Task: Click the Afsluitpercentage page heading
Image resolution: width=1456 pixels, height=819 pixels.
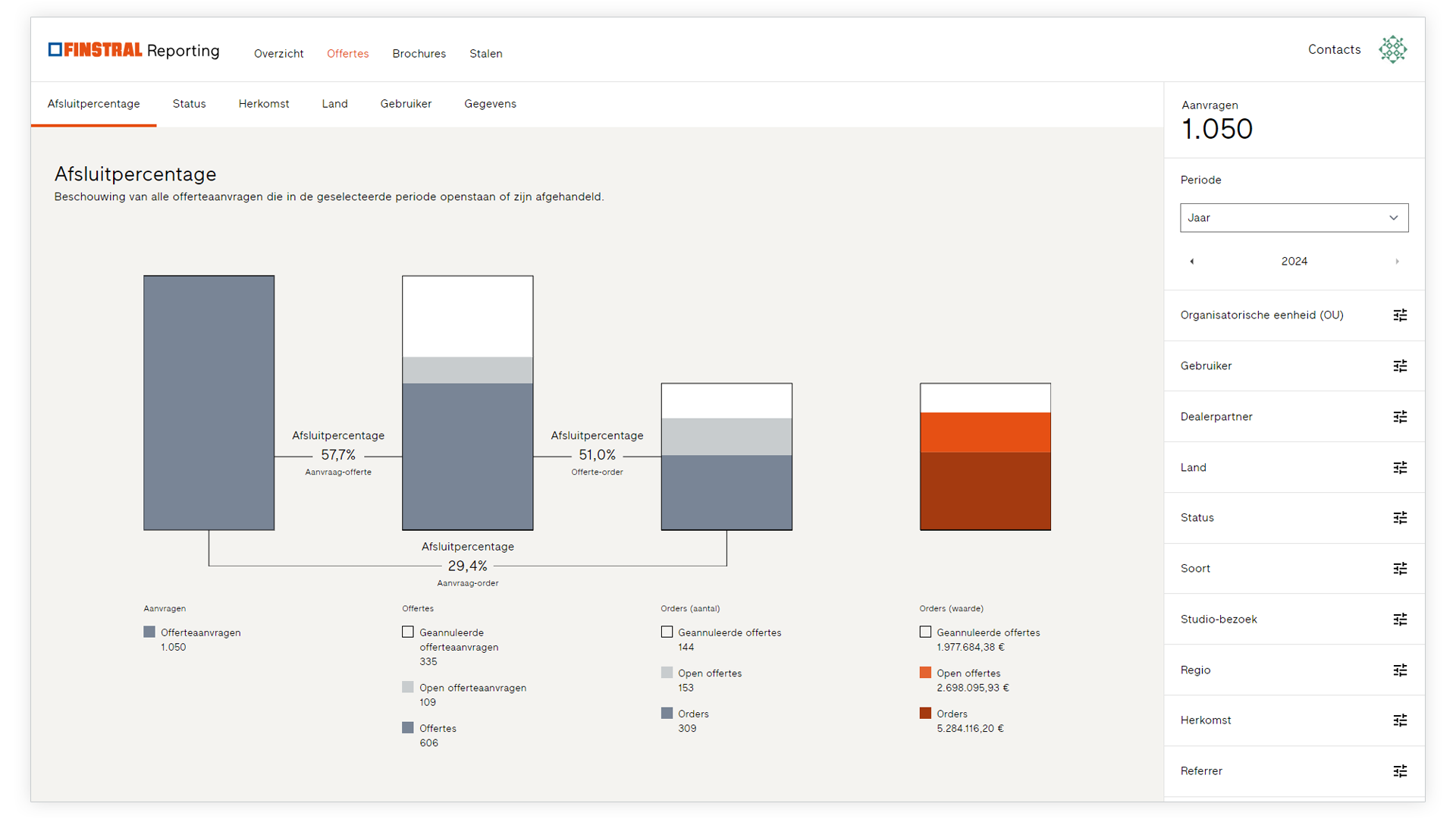Action: coord(135,174)
